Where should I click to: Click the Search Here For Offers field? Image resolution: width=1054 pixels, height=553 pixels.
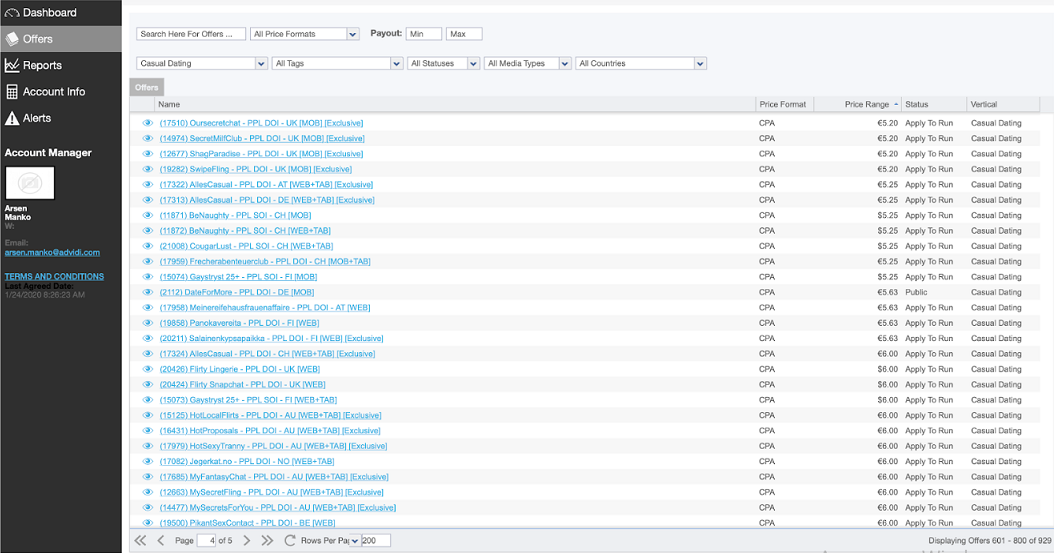[x=191, y=34]
